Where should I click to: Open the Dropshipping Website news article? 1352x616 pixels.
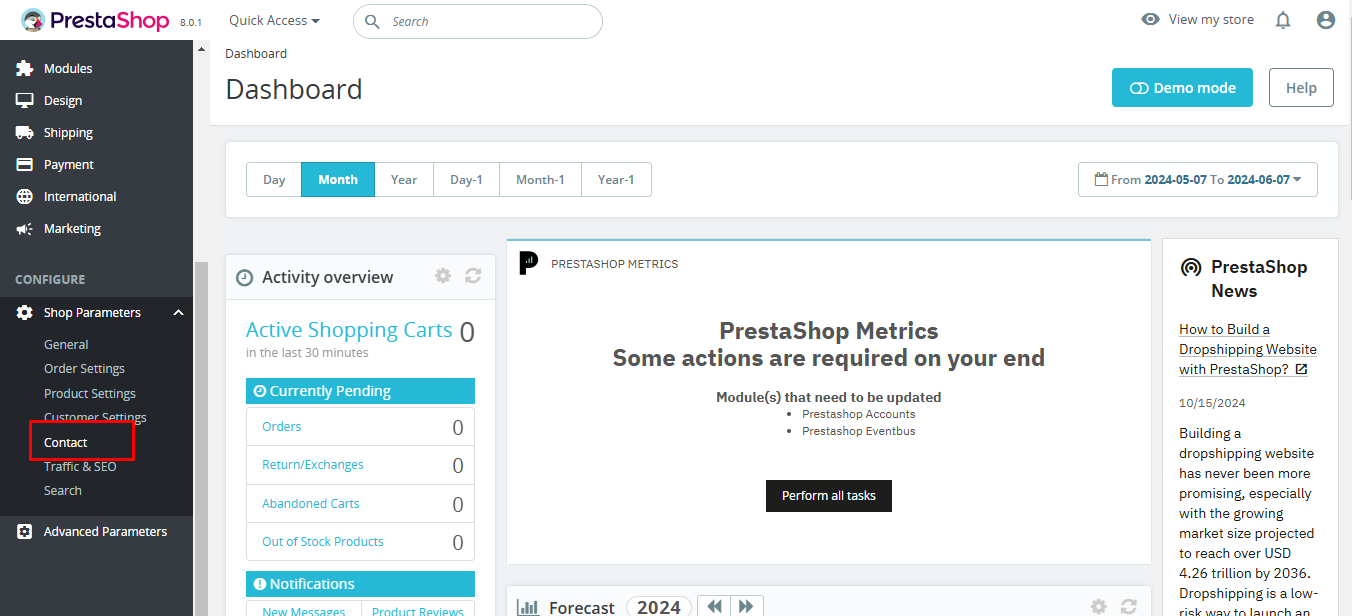(1248, 349)
